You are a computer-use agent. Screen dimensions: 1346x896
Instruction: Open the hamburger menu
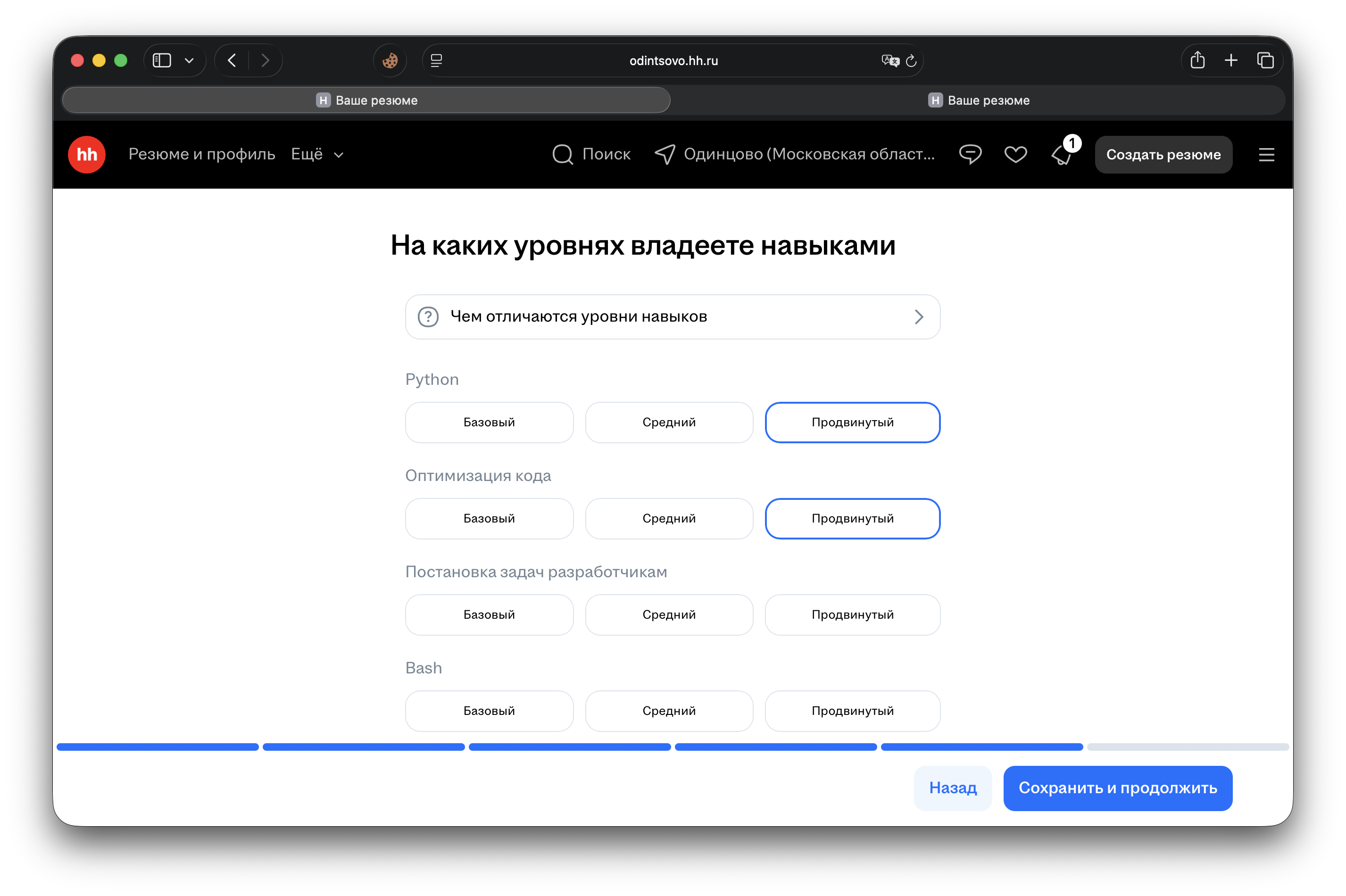[1267, 154]
